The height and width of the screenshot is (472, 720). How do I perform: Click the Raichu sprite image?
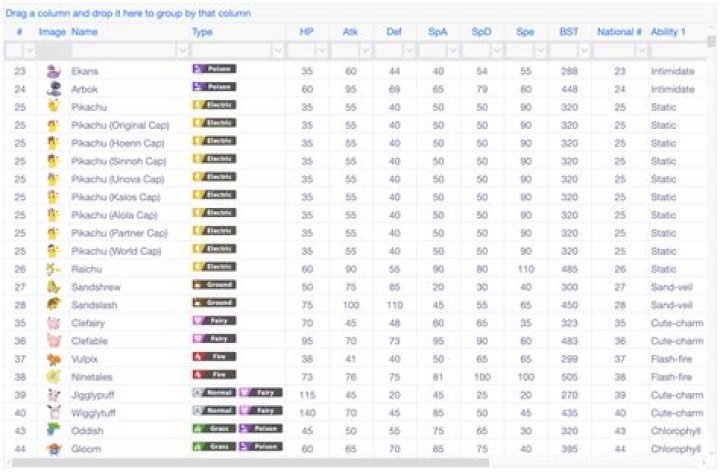point(54,269)
